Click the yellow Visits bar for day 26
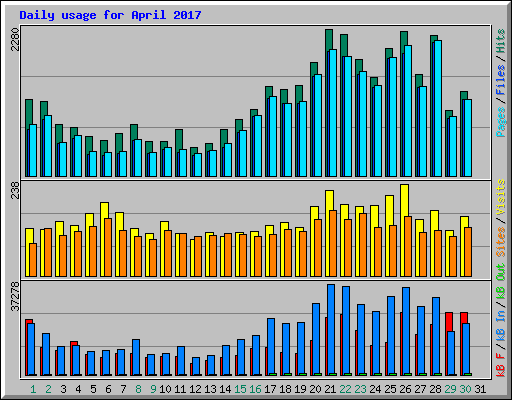 tap(404, 200)
